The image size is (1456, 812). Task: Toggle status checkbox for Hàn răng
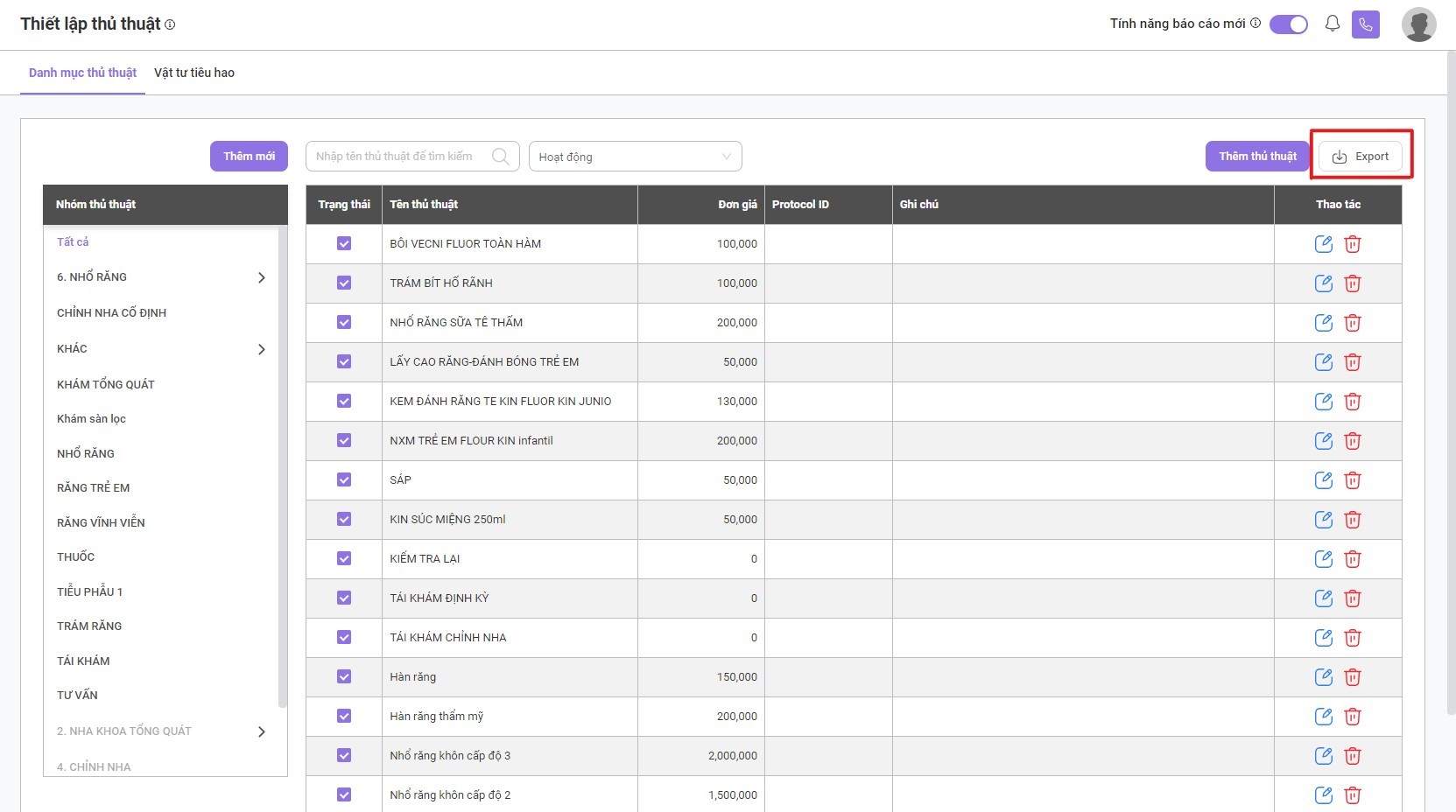(344, 676)
